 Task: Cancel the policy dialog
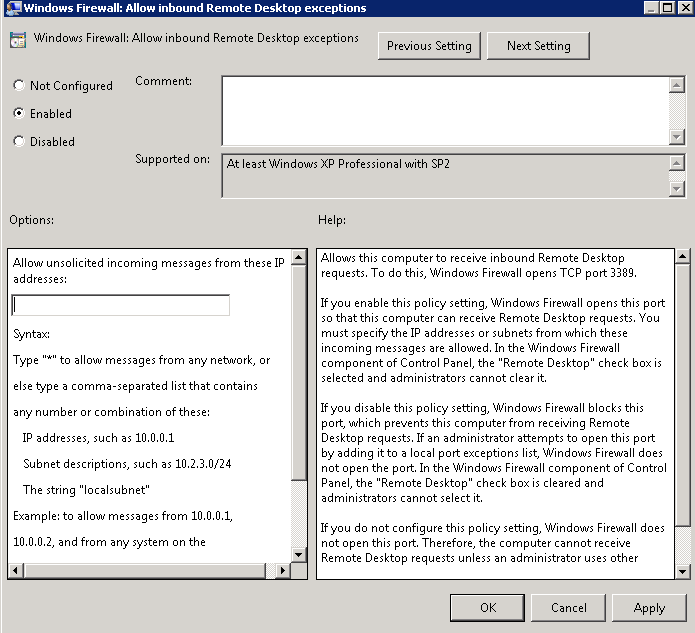click(x=568, y=607)
